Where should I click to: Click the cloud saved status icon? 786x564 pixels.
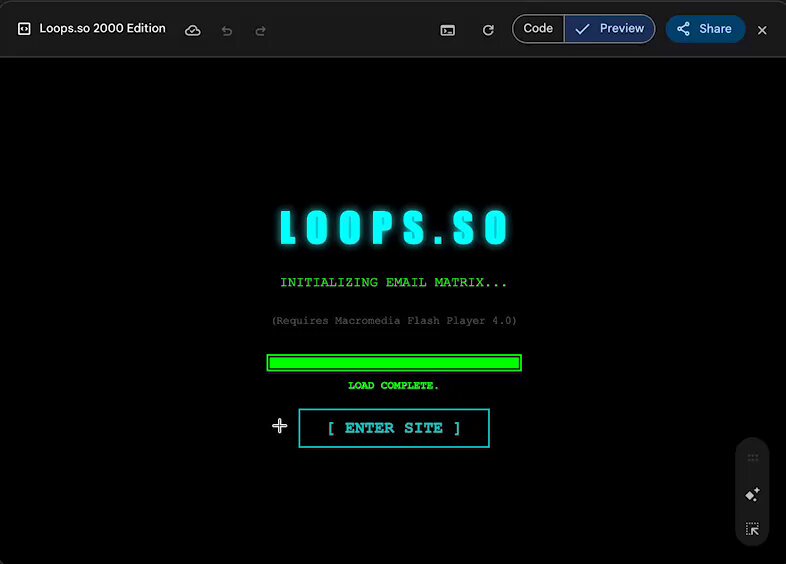point(192,31)
